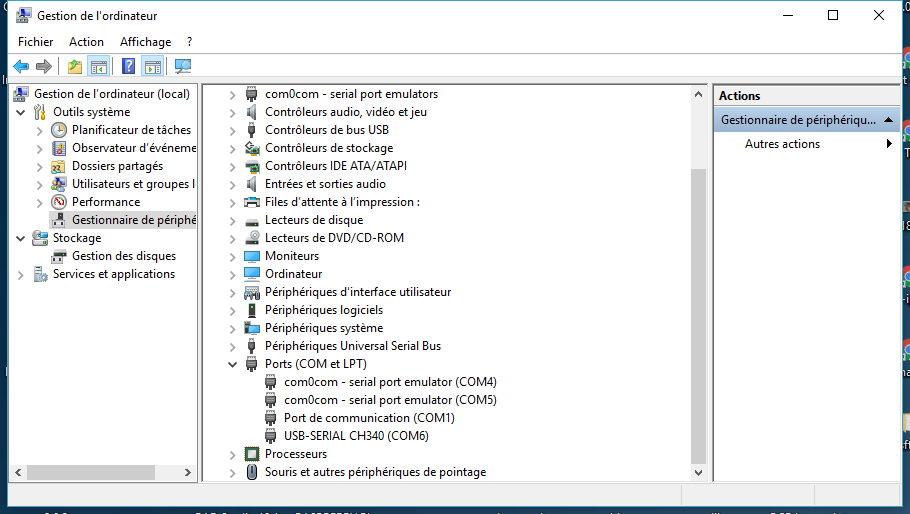The width and height of the screenshot is (910, 514).
Task: Click the left tree horizontal scrollbar thumb
Action: coord(91,472)
